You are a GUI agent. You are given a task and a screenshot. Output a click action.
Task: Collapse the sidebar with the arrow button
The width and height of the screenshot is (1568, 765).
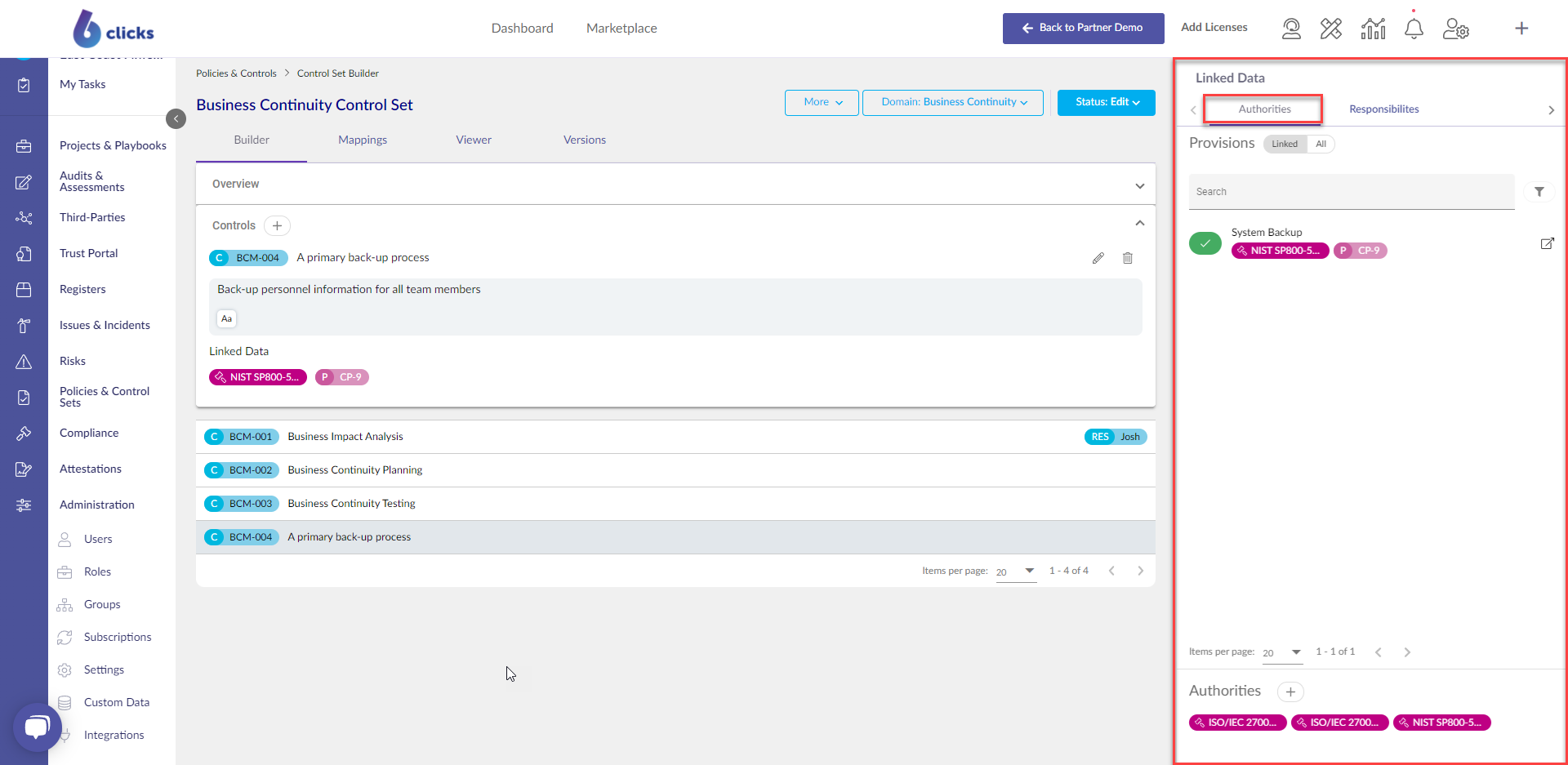[176, 119]
